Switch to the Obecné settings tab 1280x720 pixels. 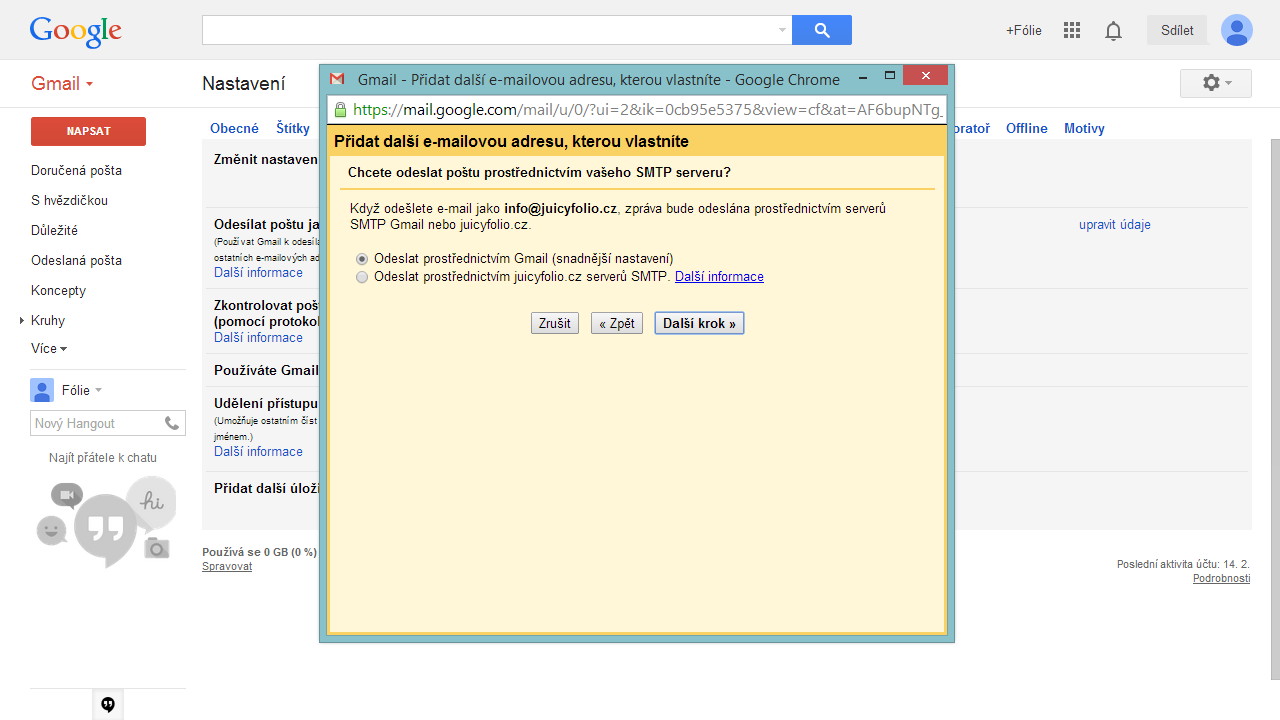click(234, 128)
